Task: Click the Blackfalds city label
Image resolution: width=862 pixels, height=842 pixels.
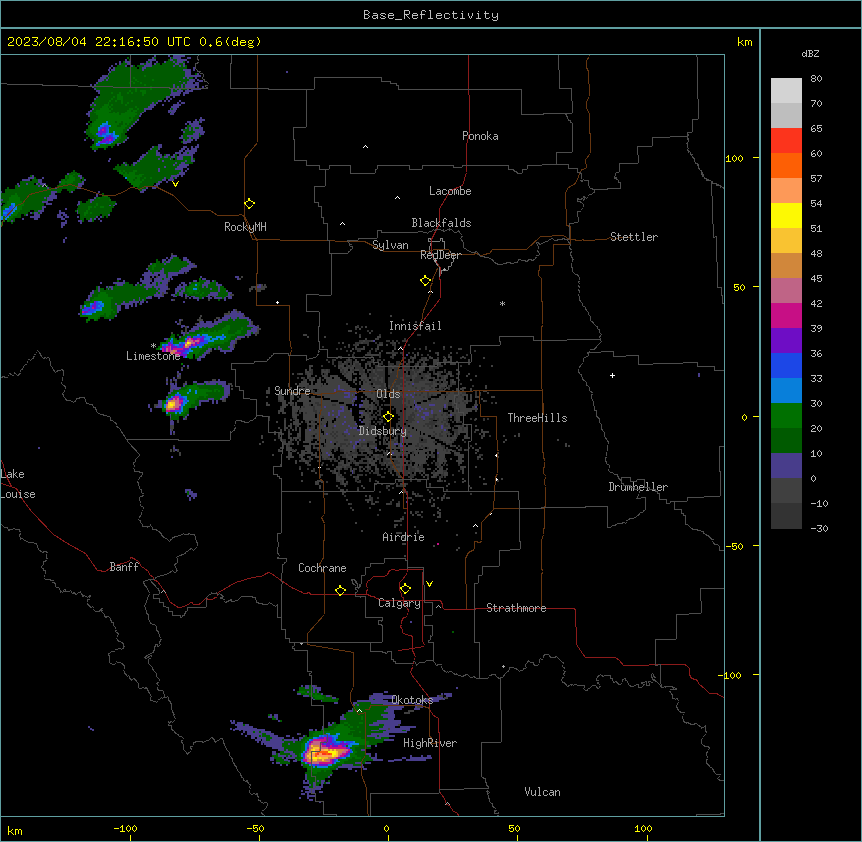Action: pos(441,223)
